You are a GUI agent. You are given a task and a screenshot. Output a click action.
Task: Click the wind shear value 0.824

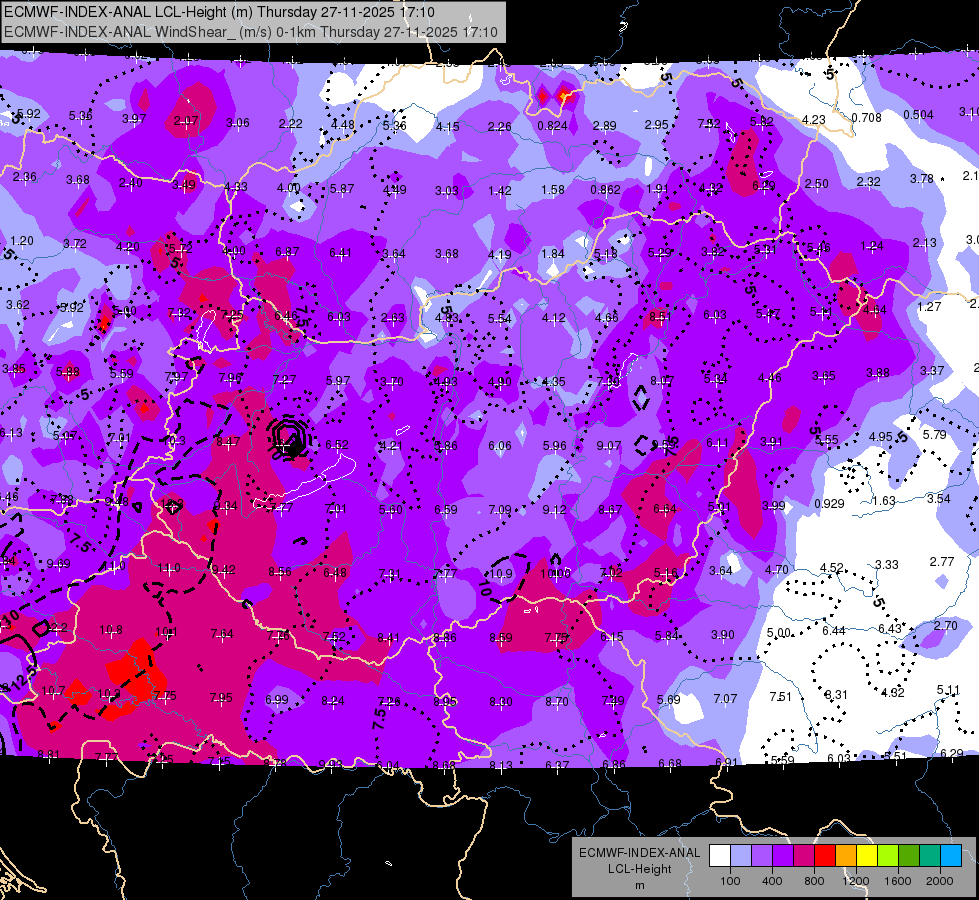553,126
